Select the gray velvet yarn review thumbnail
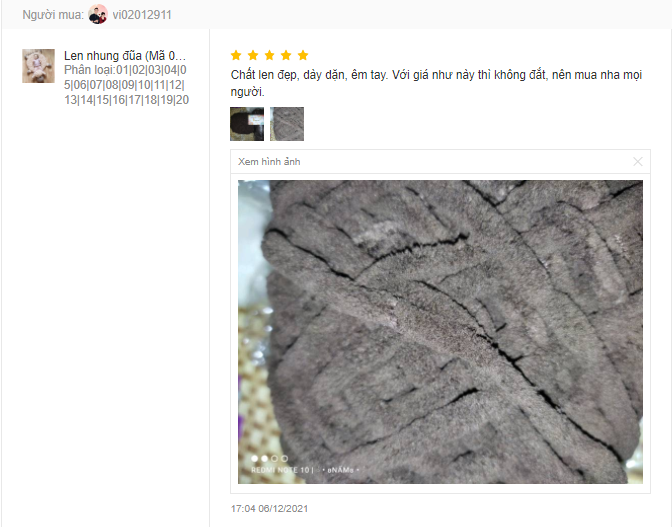Viewport: 672px width, 527px height. [287, 124]
